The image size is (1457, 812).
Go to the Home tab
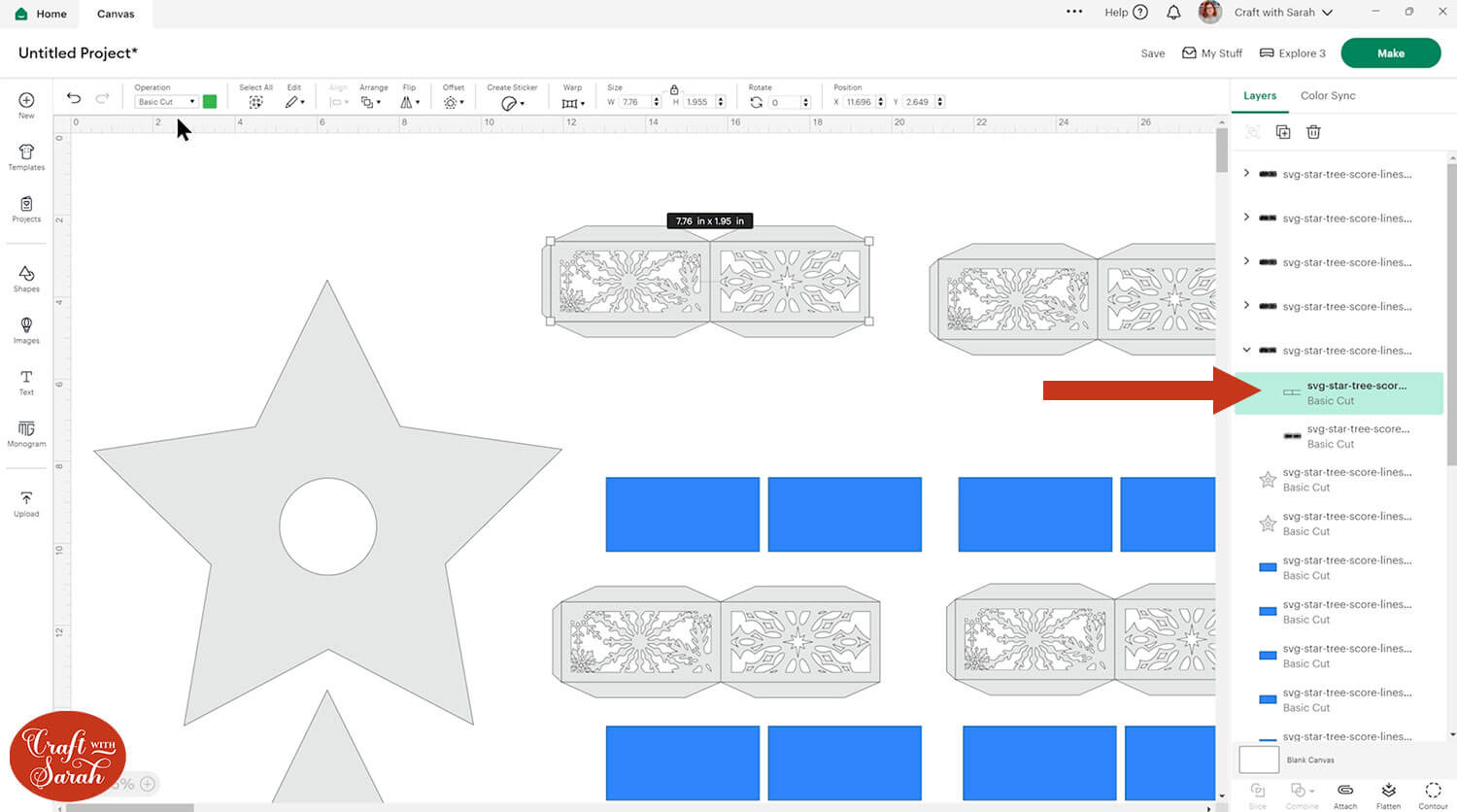(x=41, y=14)
